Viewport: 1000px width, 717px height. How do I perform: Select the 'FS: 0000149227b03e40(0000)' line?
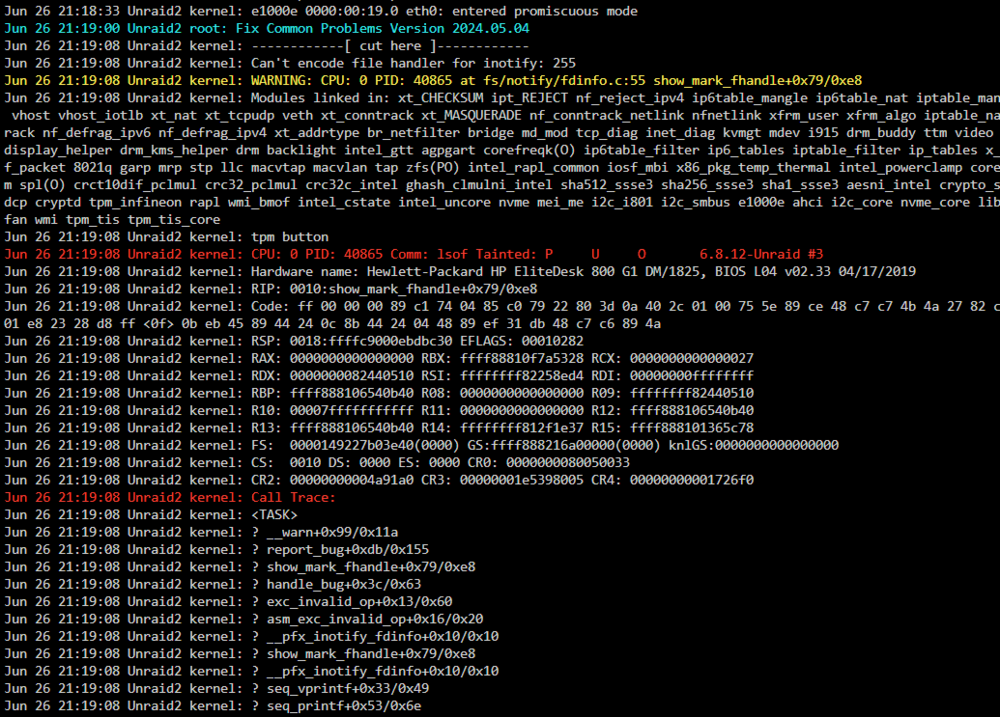tap(421, 445)
